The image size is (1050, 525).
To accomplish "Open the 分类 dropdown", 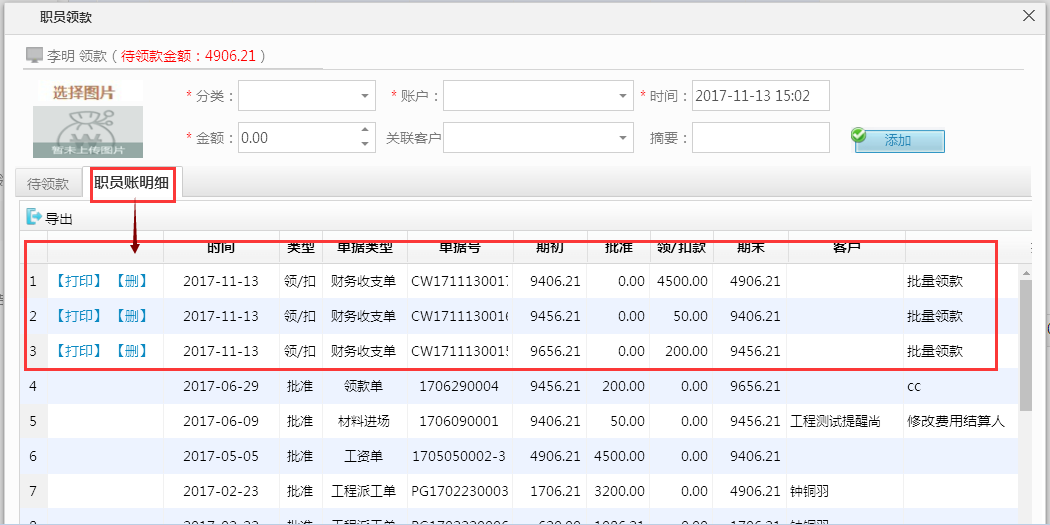I will tap(364, 97).
